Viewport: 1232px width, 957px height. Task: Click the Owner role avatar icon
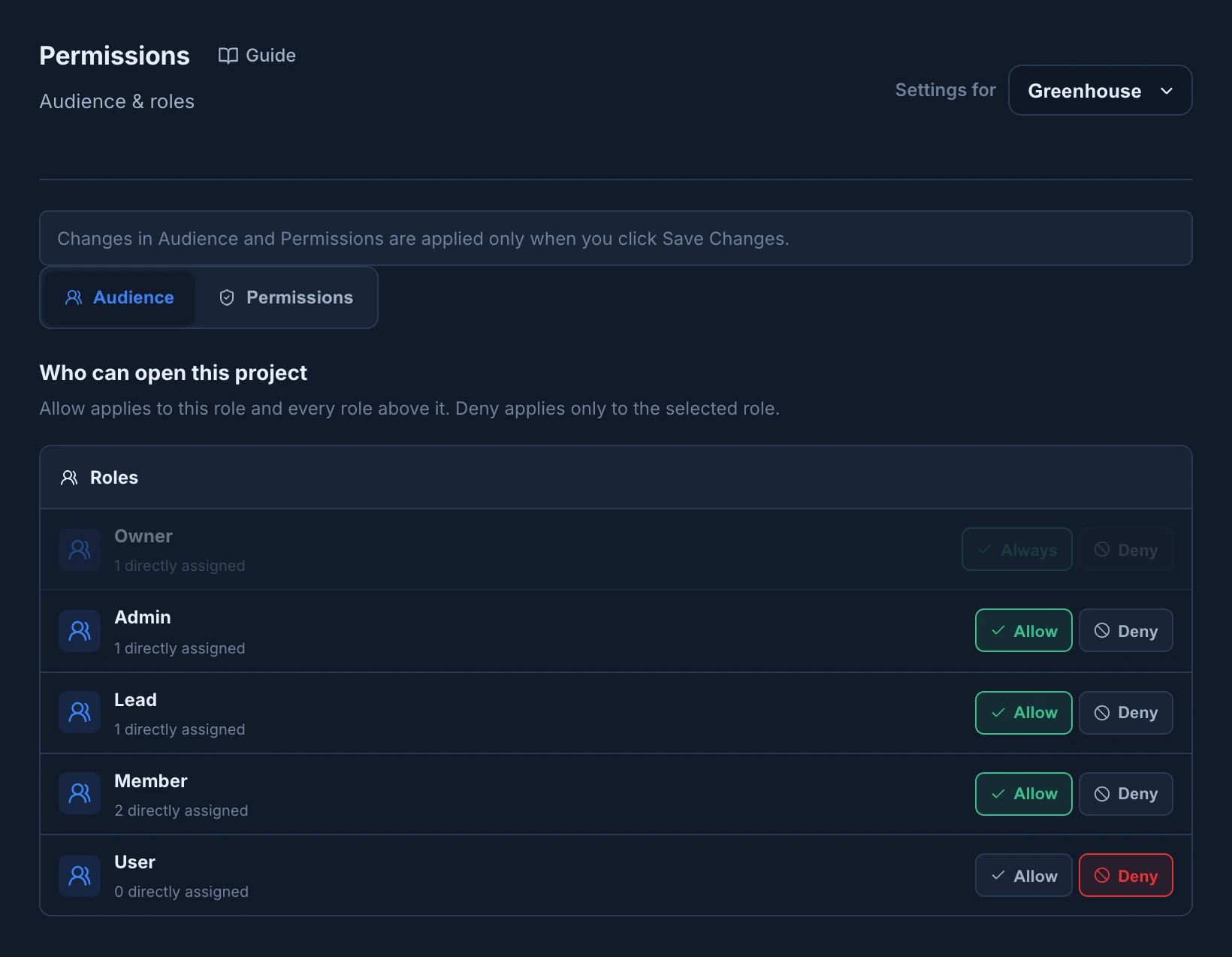(x=80, y=550)
